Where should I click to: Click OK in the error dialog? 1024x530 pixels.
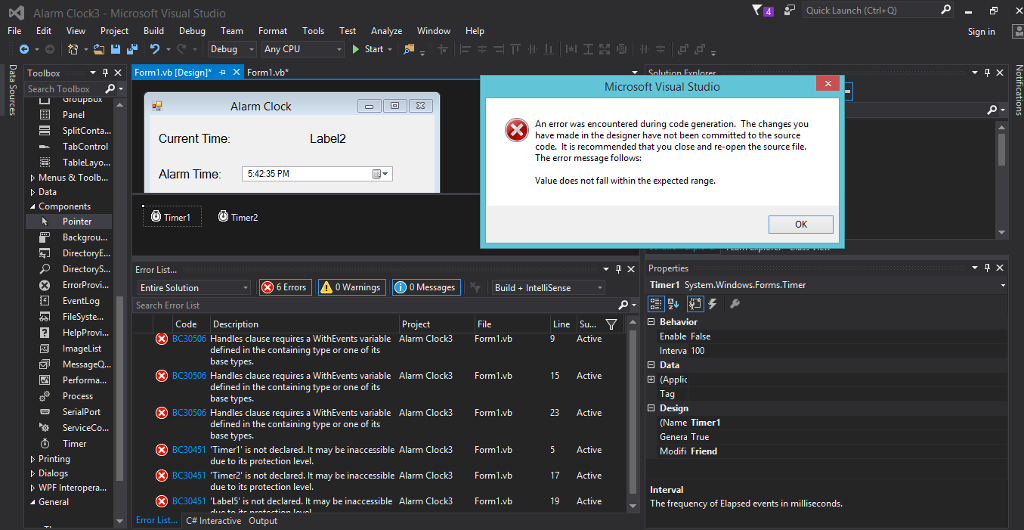pyautogui.click(x=801, y=224)
